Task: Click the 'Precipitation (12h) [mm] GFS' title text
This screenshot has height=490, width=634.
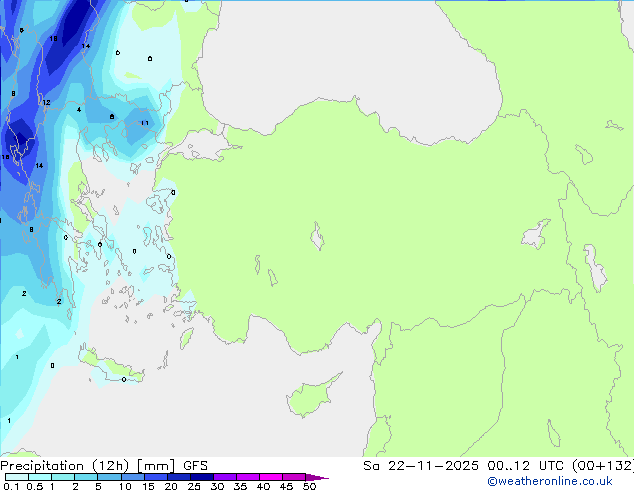Action: (x=104, y=466)
